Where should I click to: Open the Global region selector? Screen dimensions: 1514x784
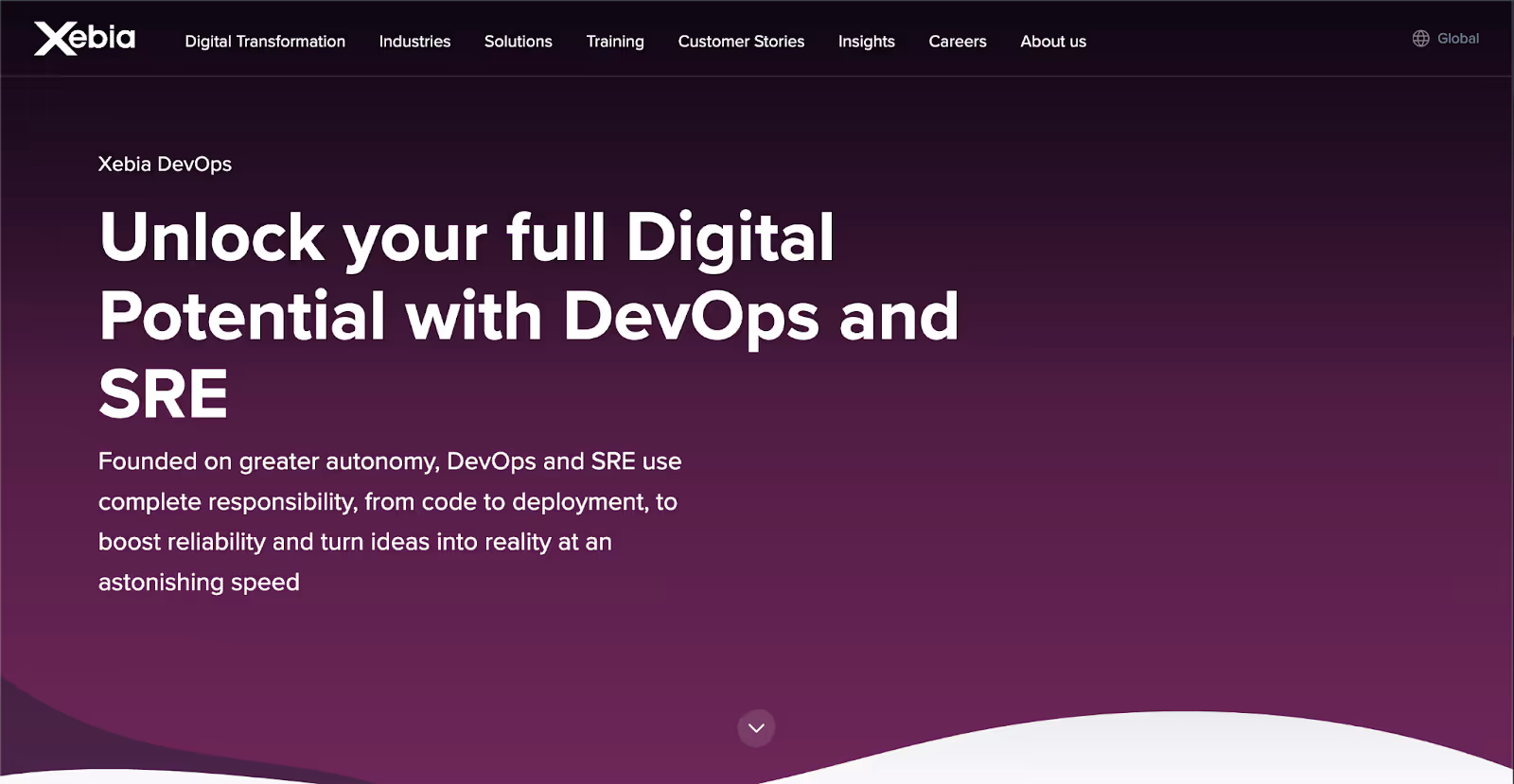click(1446, 39)
